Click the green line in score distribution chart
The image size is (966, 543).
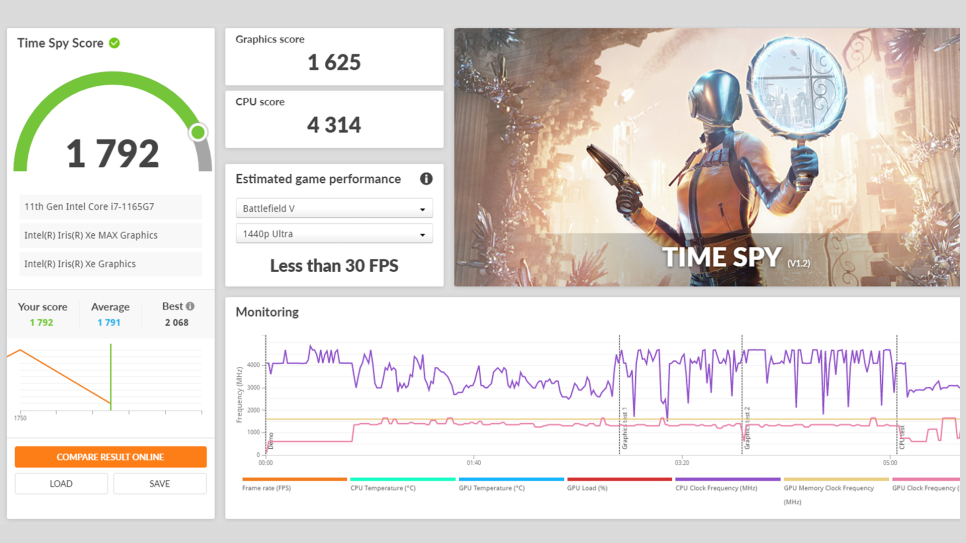[111, 377]
